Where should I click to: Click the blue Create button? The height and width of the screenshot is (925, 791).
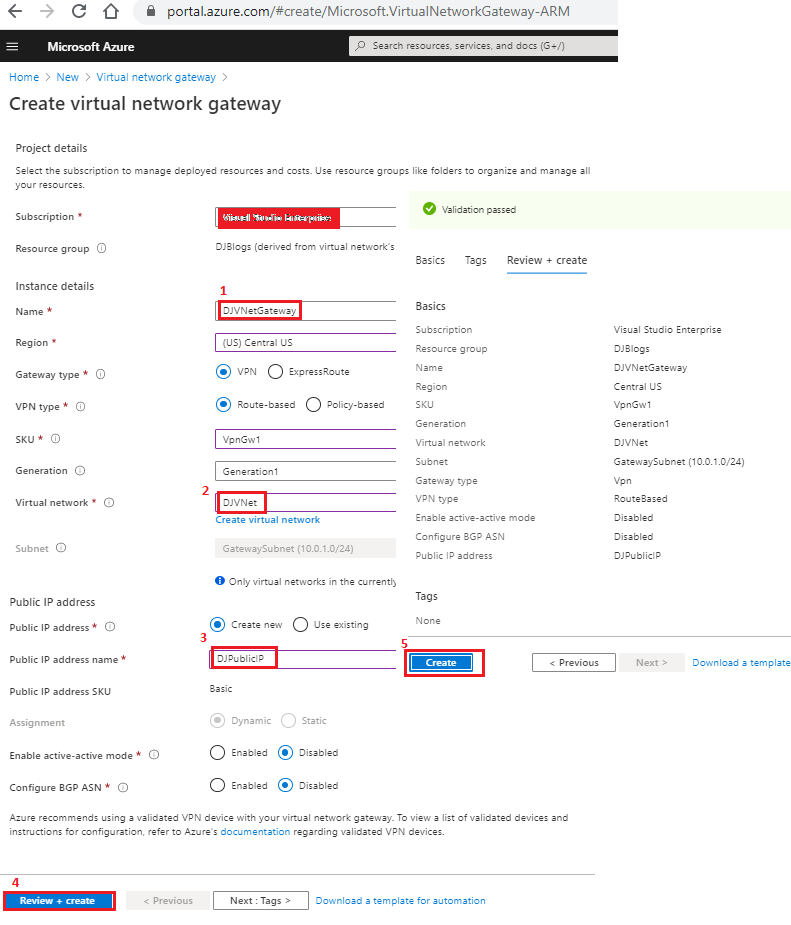(441, 662)
